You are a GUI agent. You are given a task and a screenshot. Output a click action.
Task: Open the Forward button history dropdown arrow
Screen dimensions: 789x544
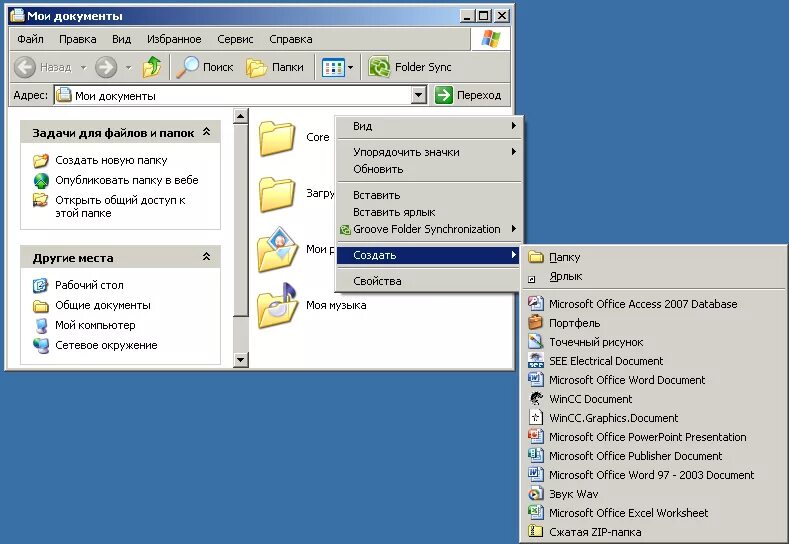128,67
